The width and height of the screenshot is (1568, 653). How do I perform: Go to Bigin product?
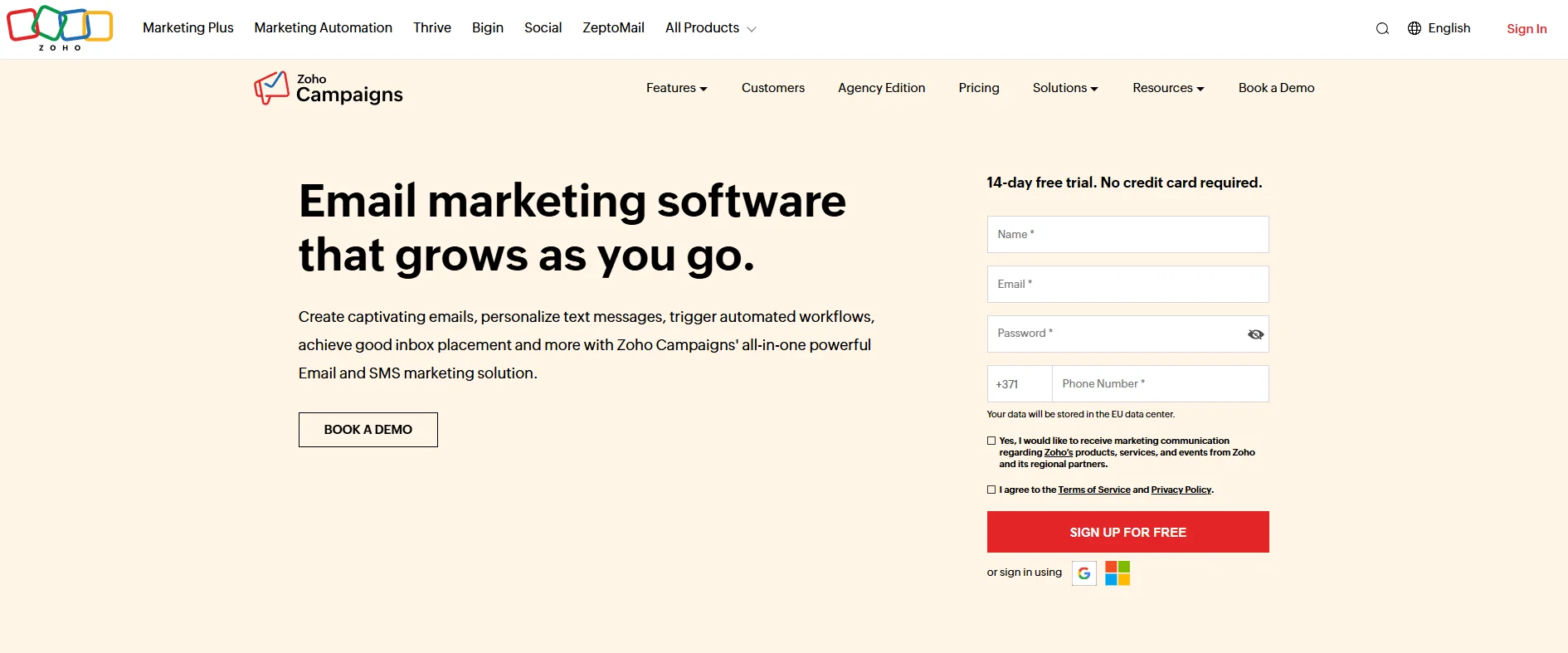[x=488, y=28]
